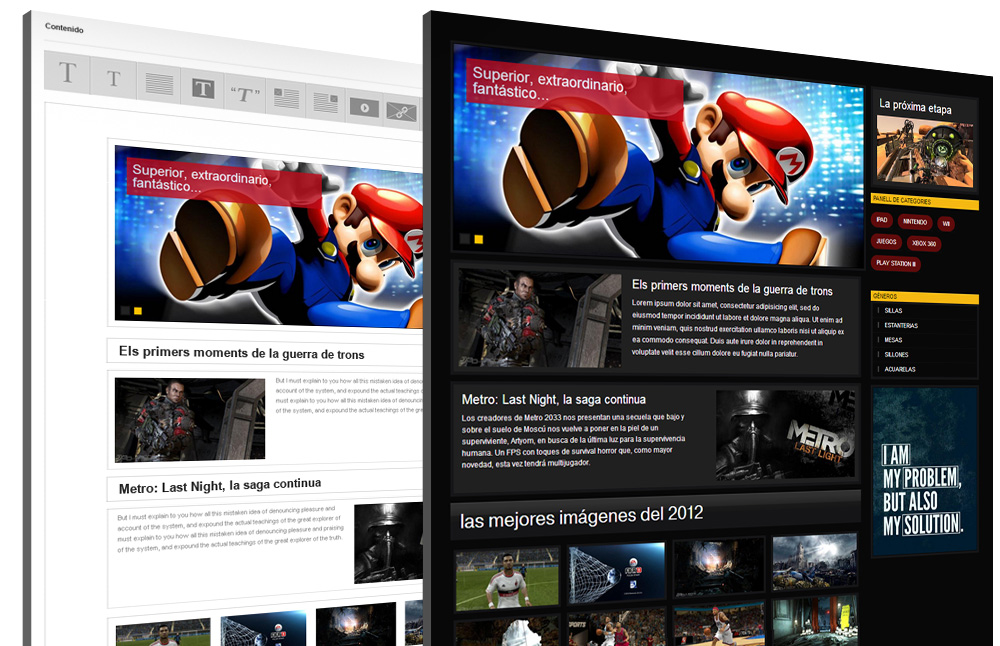Click the 'las mejores imágenes del 2012' gallery heading

(x=582, y=517)
